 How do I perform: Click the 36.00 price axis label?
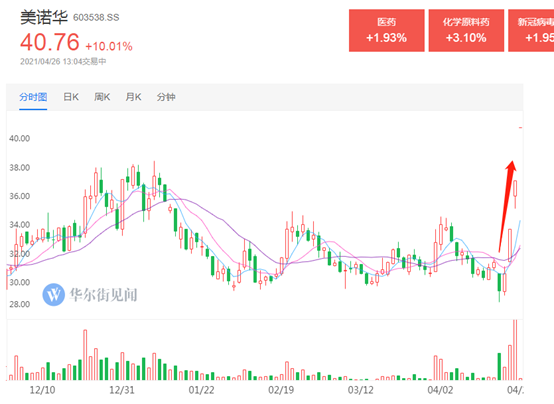(19, 196)
